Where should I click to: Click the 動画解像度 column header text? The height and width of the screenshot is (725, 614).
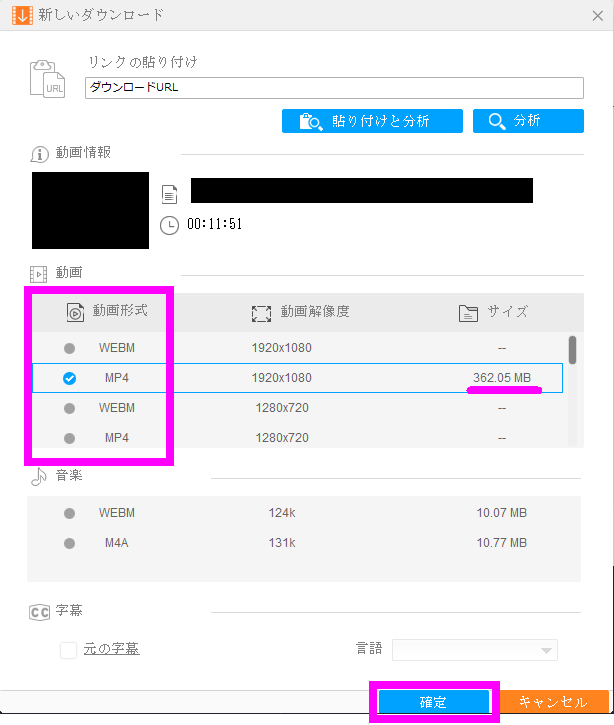[x=315, y=312]
